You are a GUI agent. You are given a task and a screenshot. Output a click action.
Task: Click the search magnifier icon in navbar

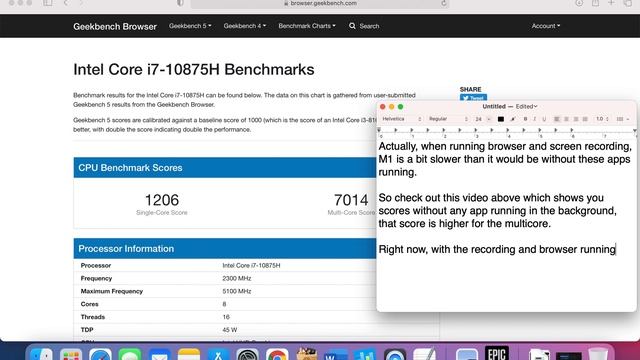[x=352, y=26]
